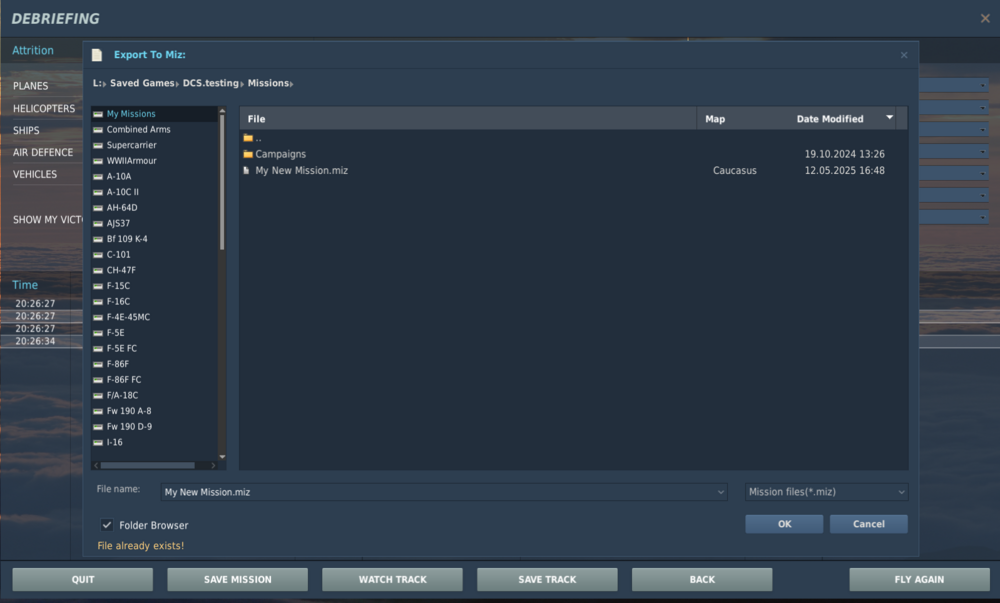Select F-86F in the module list
1000x603 pixels.
coord(118,364)
